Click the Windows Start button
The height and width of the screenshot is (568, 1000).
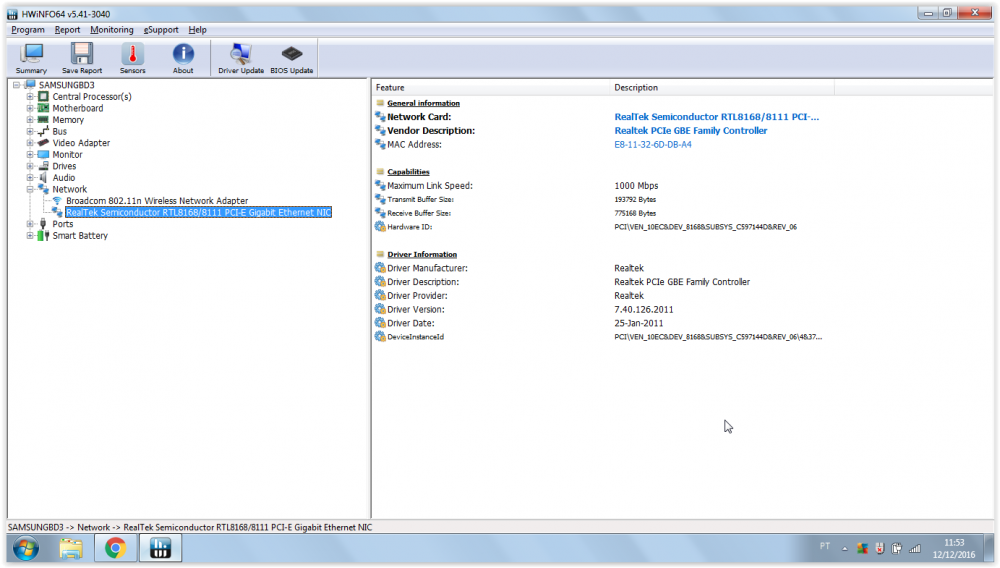point(24,548)
